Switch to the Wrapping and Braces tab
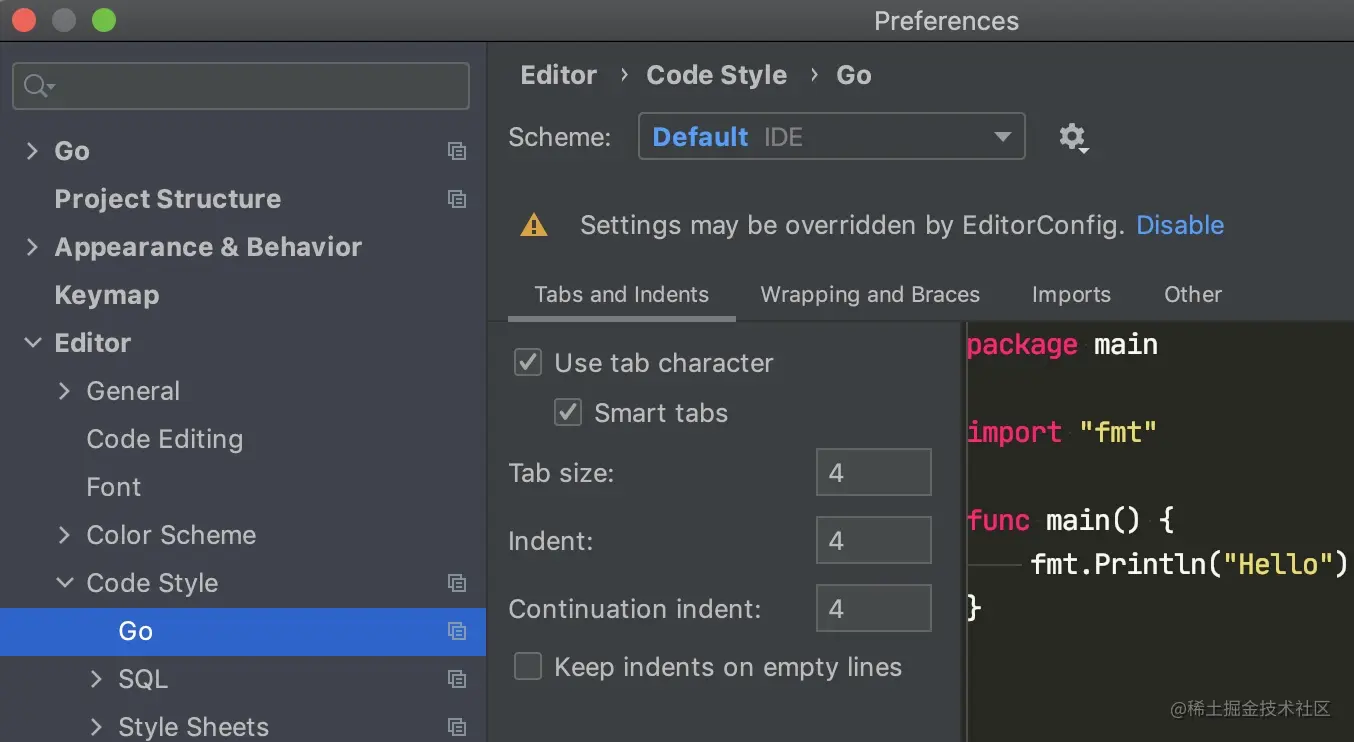 click(x=870, y=294)
